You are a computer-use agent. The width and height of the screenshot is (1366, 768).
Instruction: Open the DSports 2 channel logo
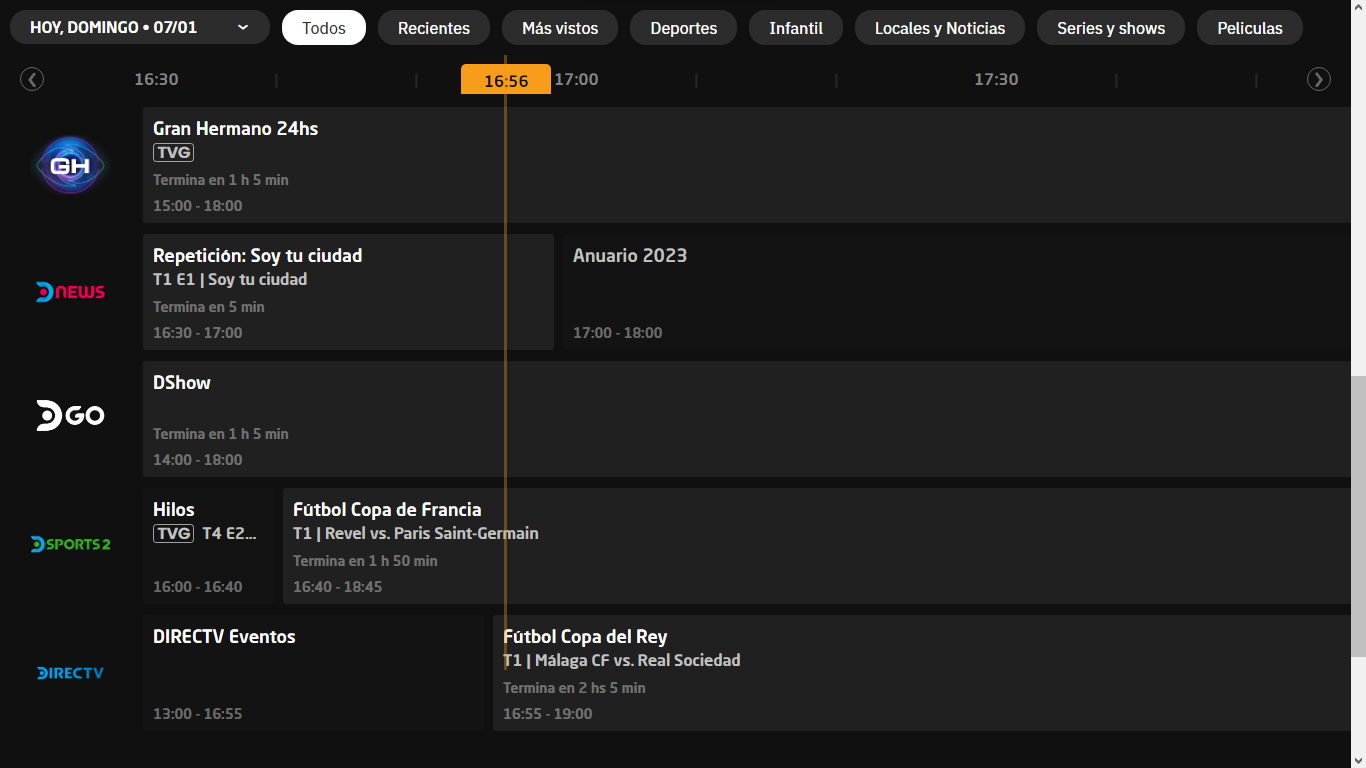(71, 544)
